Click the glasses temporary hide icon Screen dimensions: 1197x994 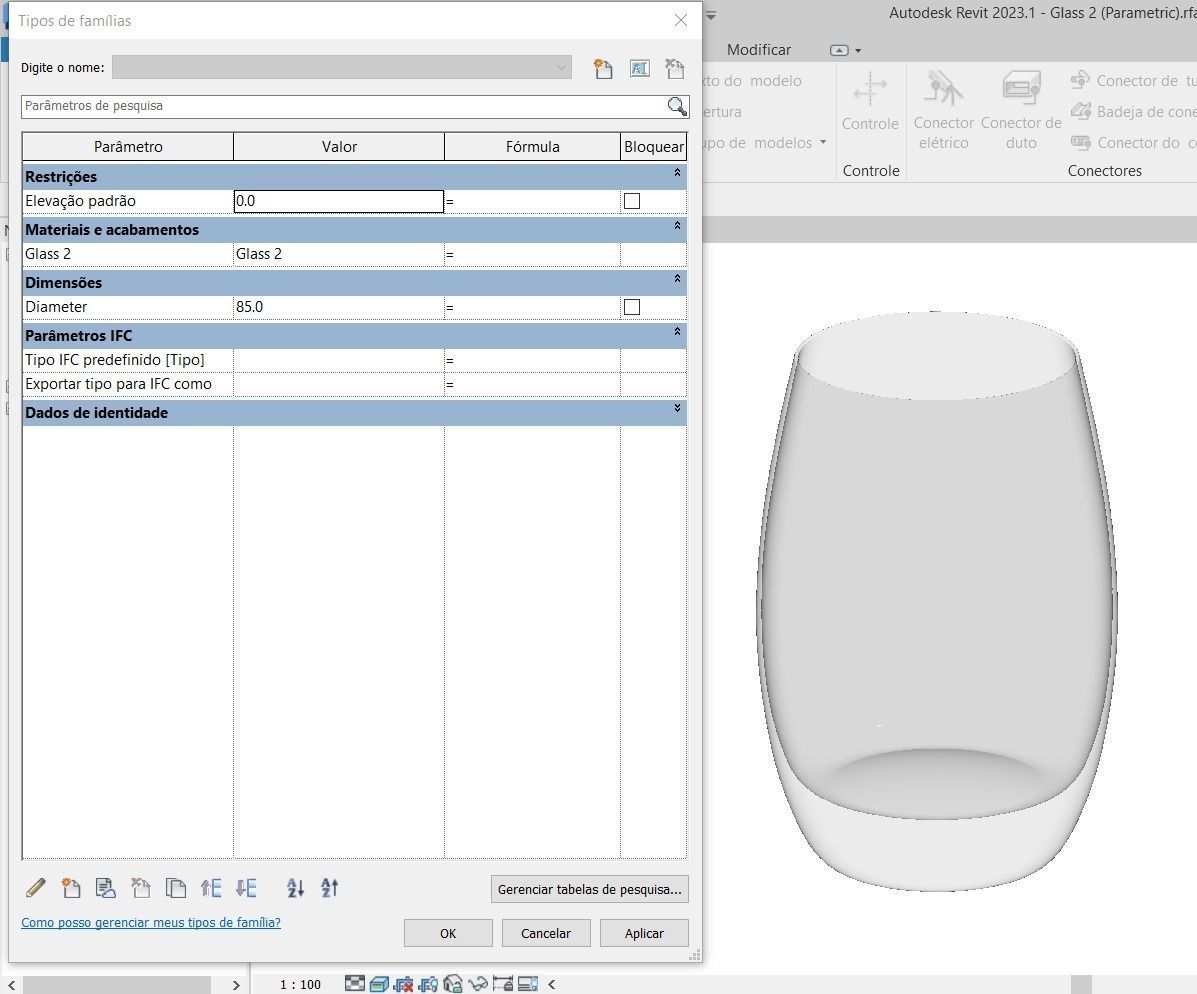tap(477, 984)
